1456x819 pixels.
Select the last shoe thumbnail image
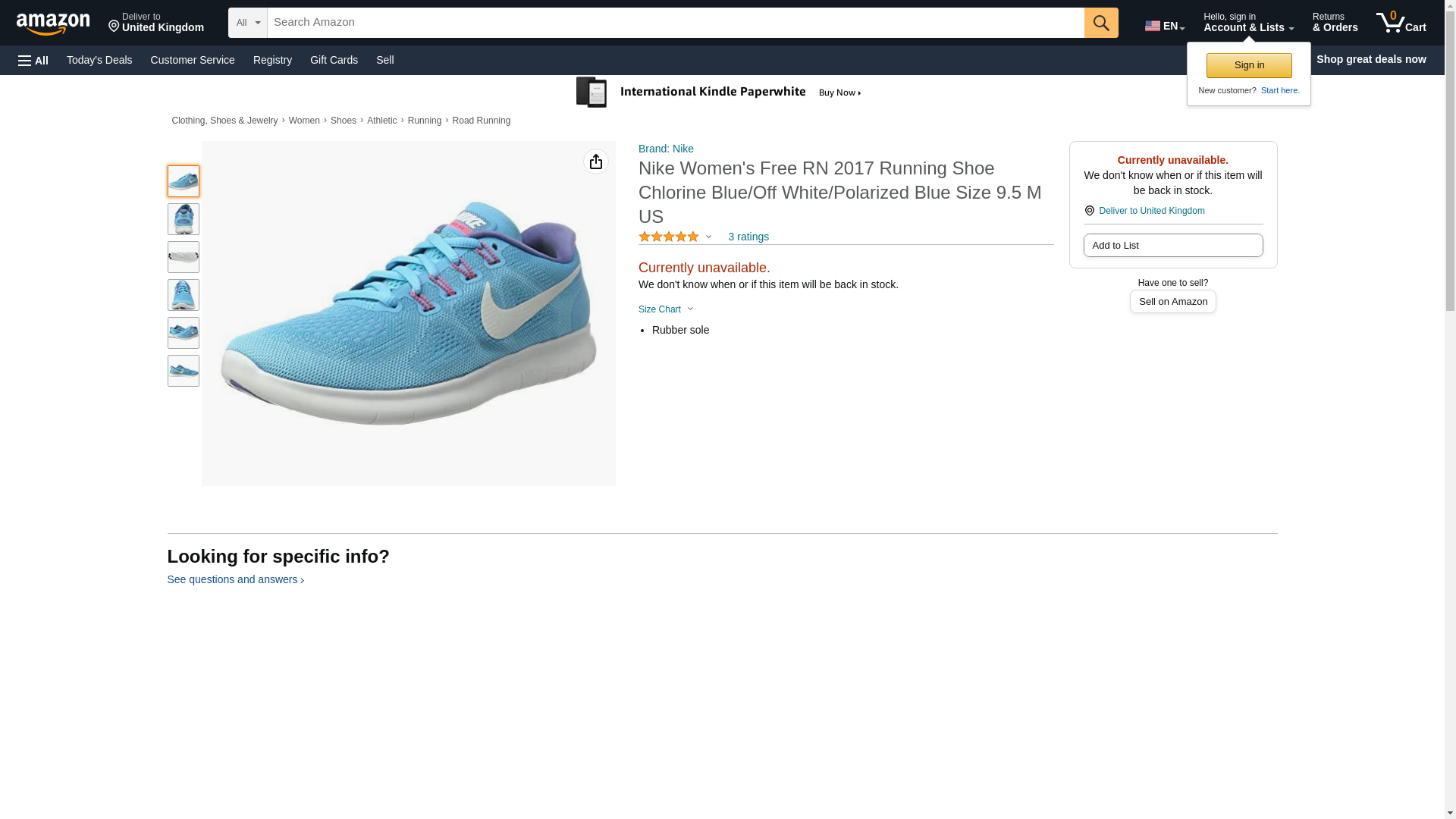tap(184, 371)
